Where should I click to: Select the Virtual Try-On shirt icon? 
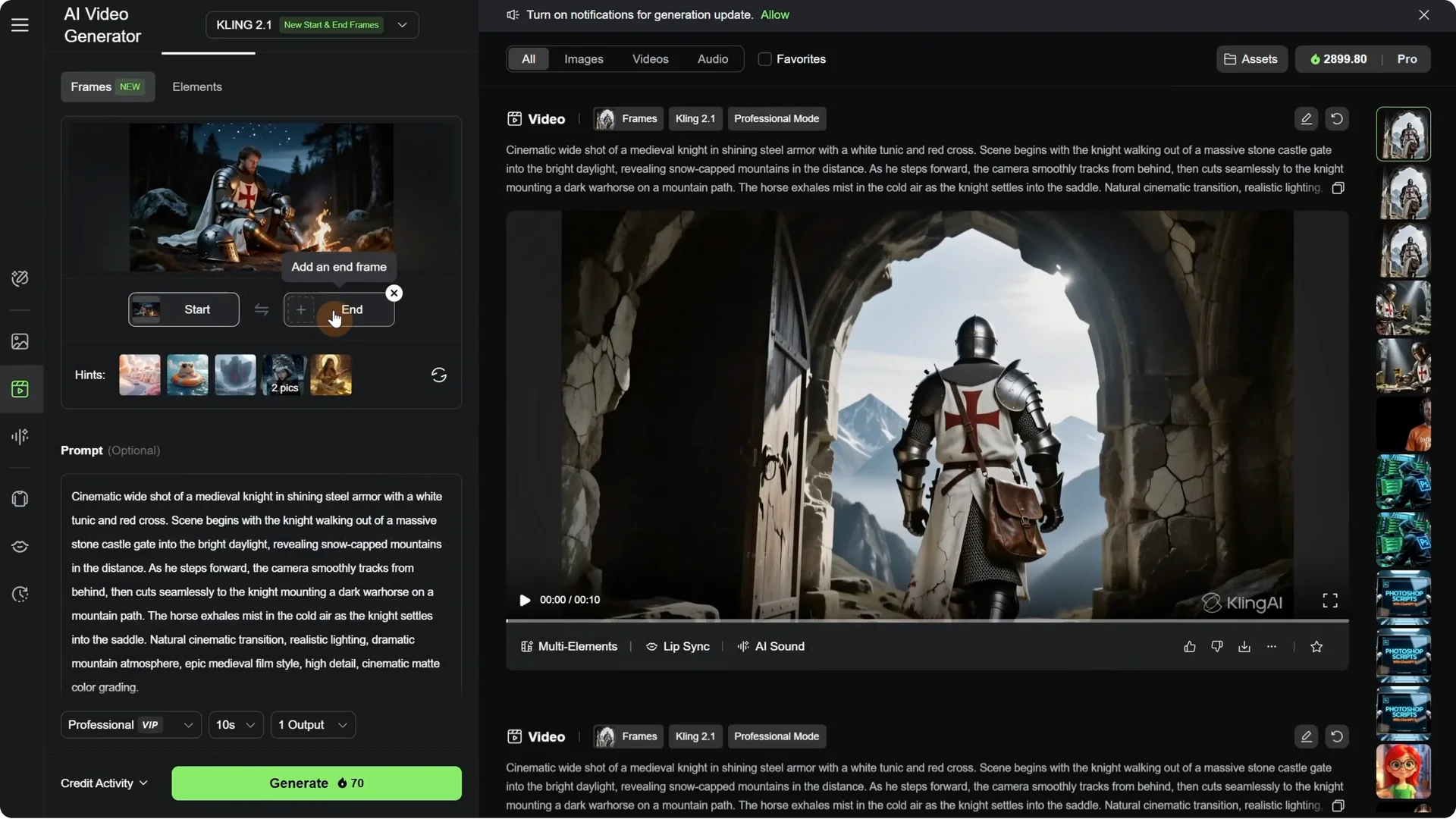pyautogui.click(x=20, y=498)
